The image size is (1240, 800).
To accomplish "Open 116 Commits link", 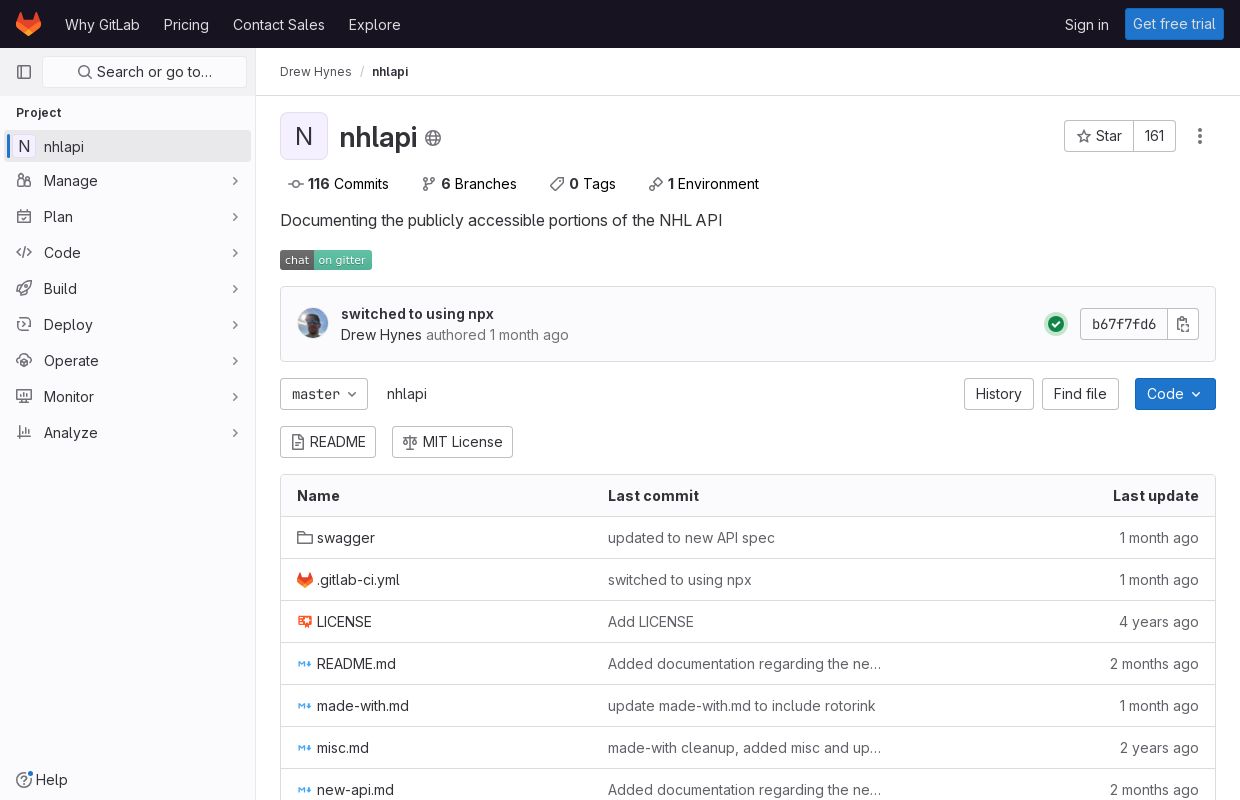I will pos(338,184).
